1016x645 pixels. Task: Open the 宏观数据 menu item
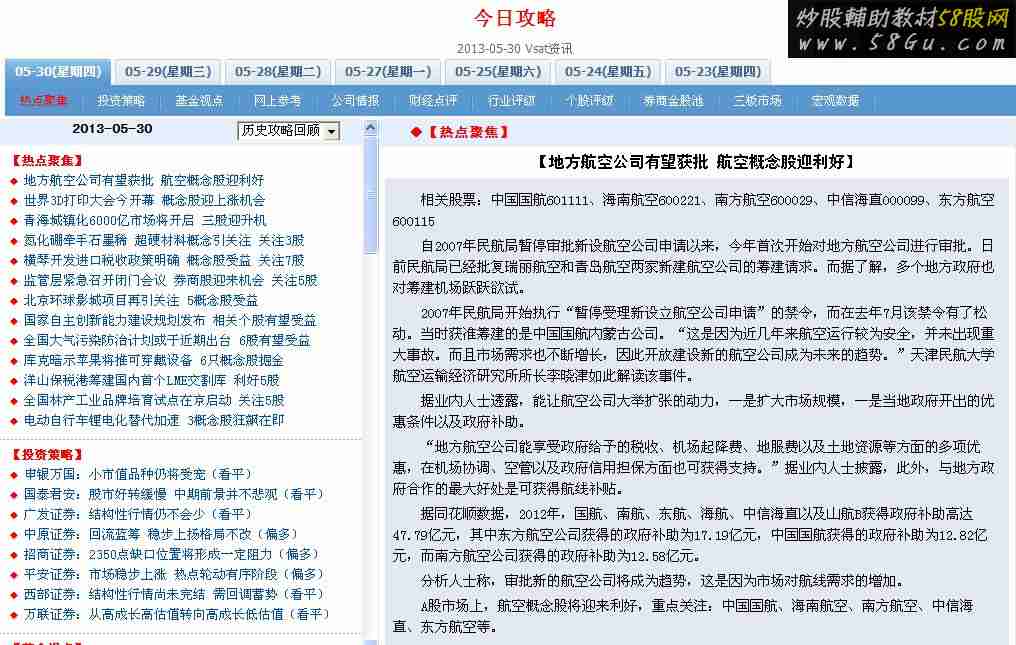coord(835,100)
